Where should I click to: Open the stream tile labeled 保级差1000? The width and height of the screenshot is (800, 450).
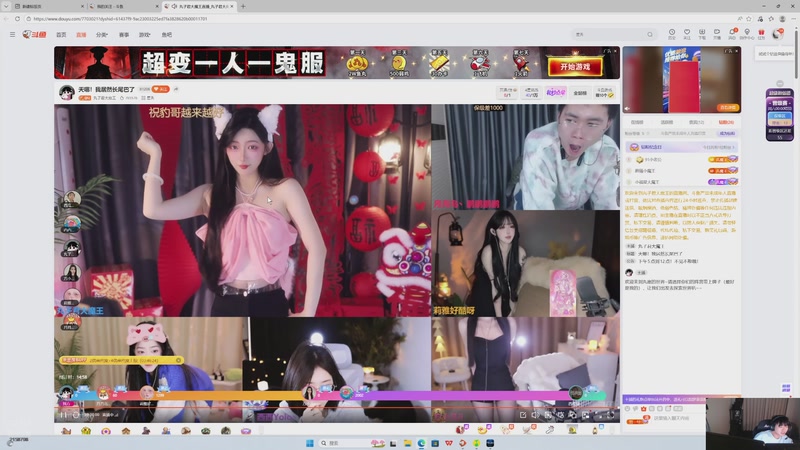click(526, 157)
